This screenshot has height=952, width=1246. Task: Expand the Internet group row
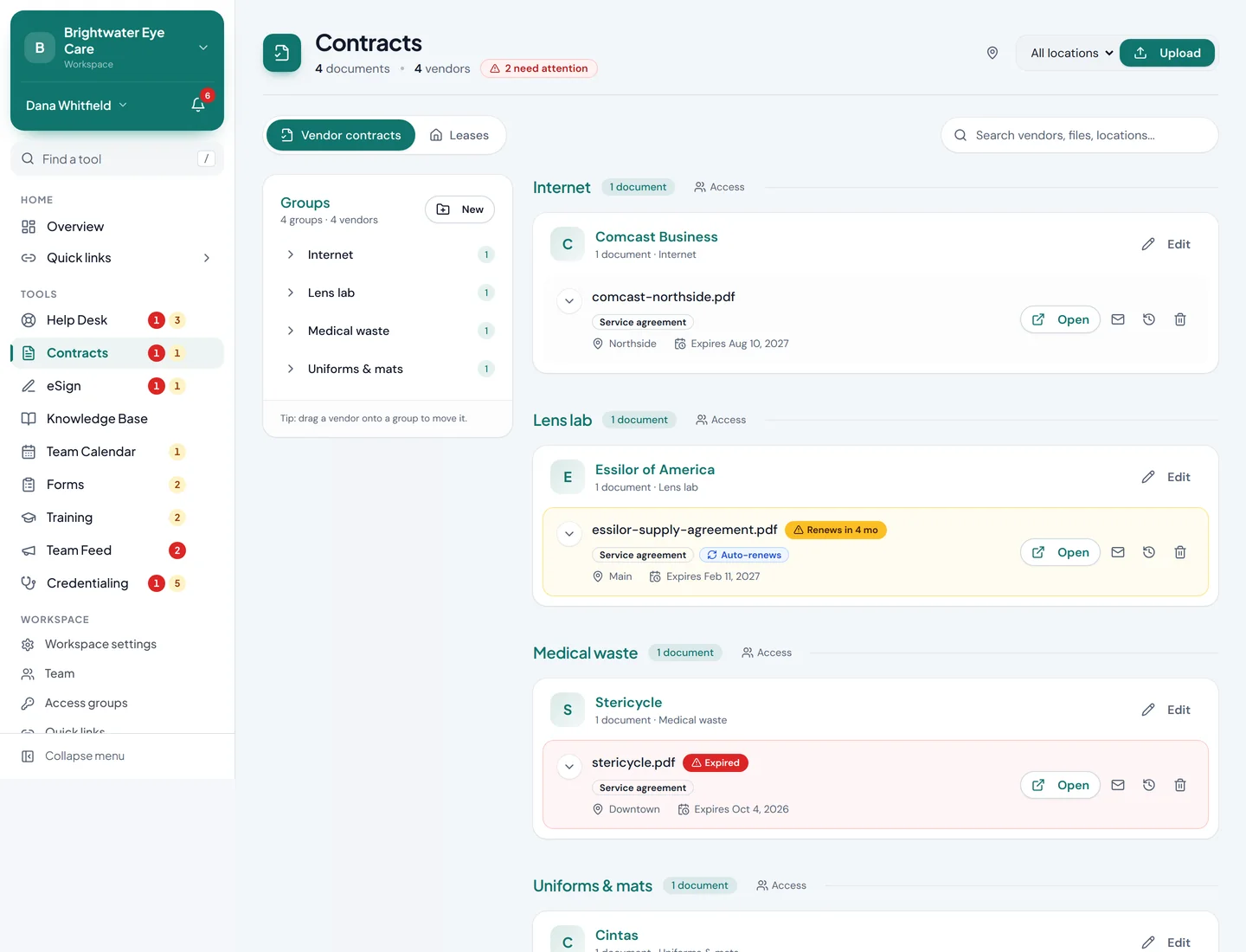(388, 254)
